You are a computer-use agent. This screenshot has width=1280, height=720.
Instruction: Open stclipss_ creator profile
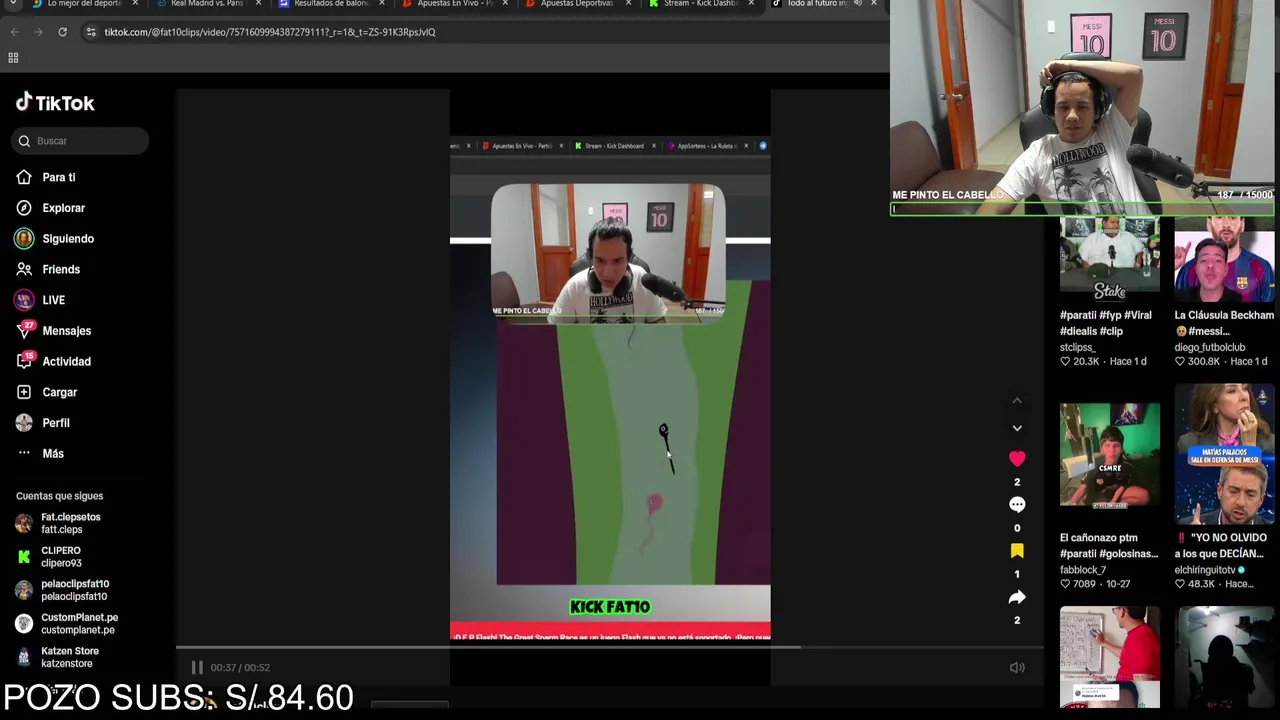pos(1078,347)
